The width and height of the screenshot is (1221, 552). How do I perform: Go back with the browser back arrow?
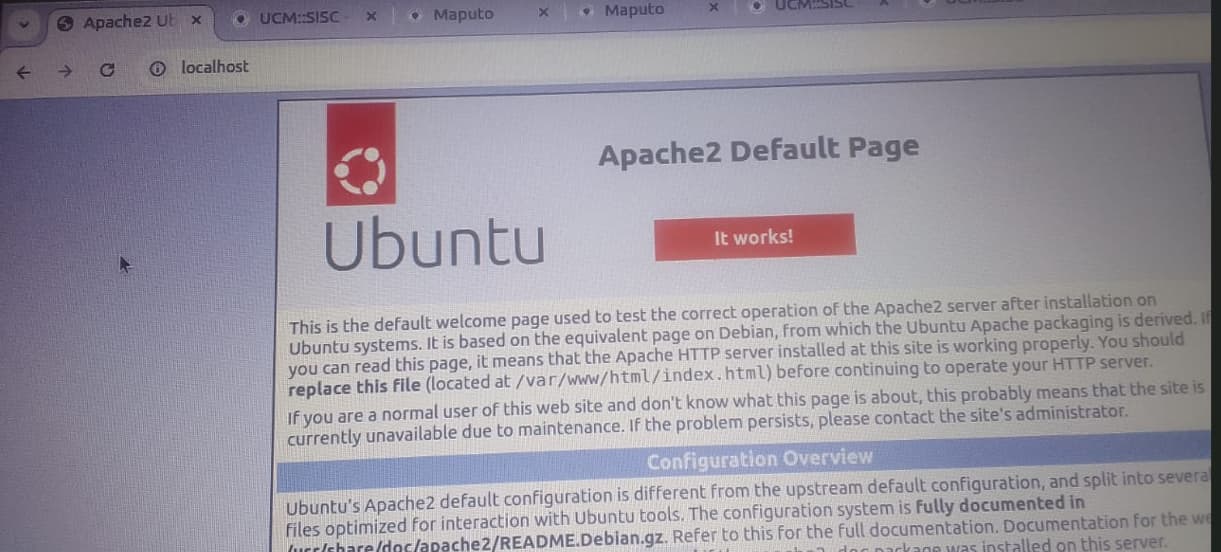click(x=24, y=72)
